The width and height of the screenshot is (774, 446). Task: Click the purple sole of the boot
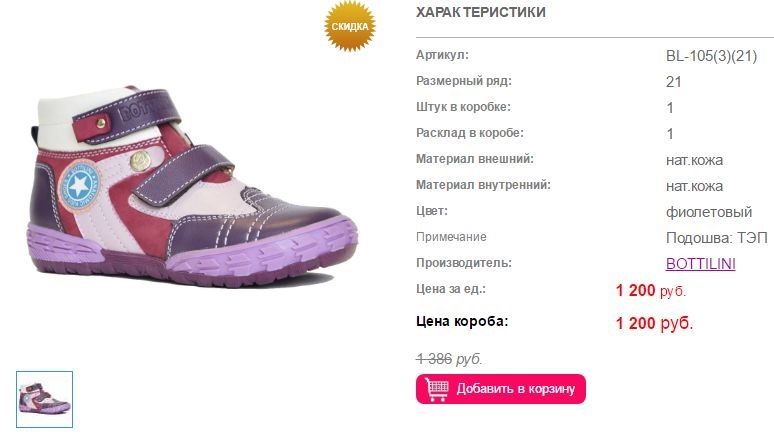click(193, 252)
